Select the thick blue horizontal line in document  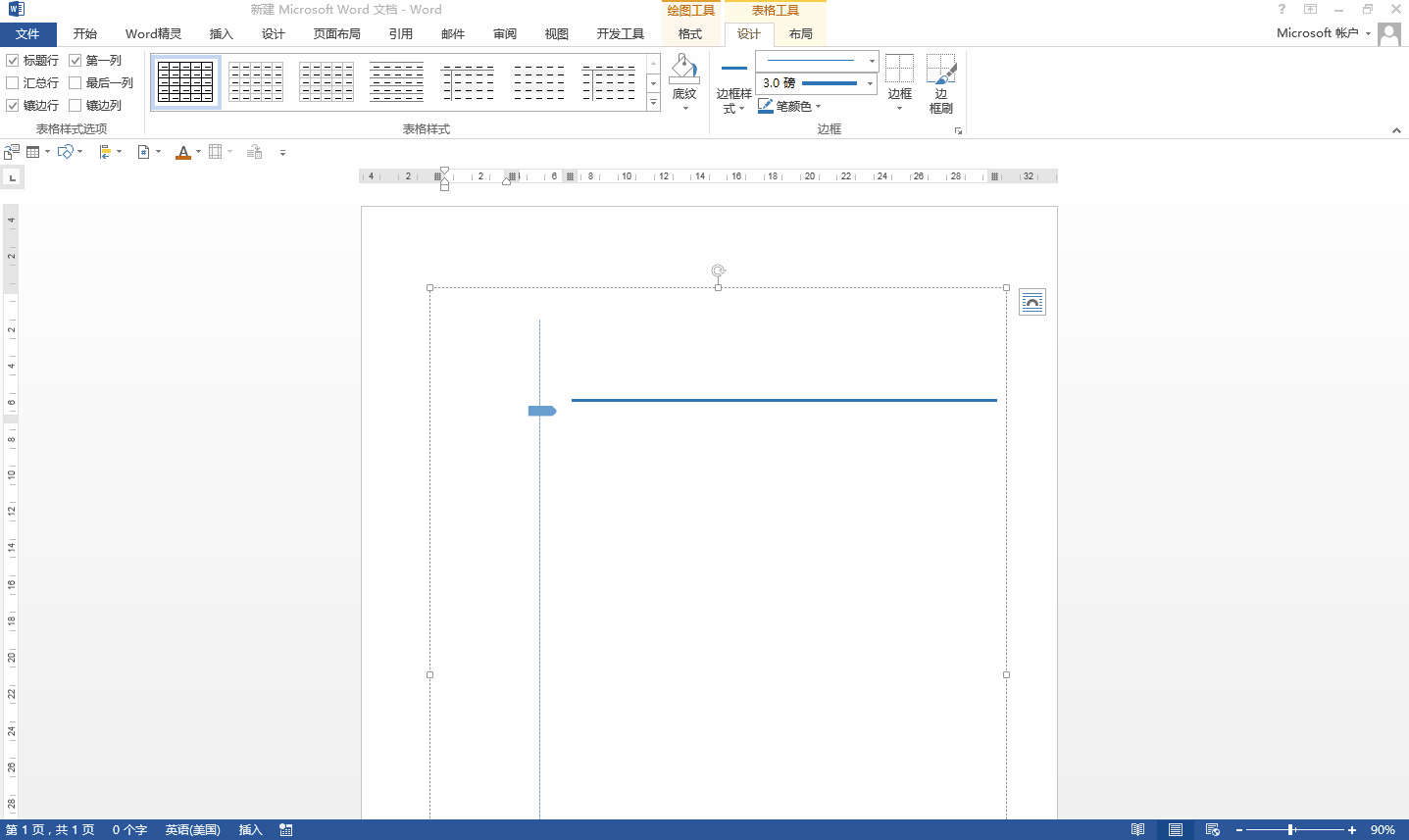pos(784,400)
